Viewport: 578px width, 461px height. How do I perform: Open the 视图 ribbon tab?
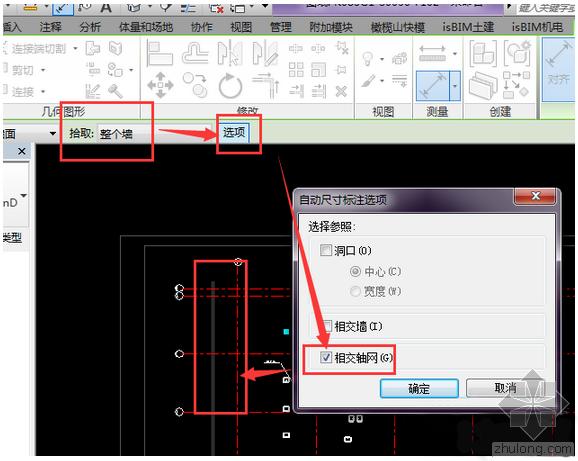[x=241, y=27]
